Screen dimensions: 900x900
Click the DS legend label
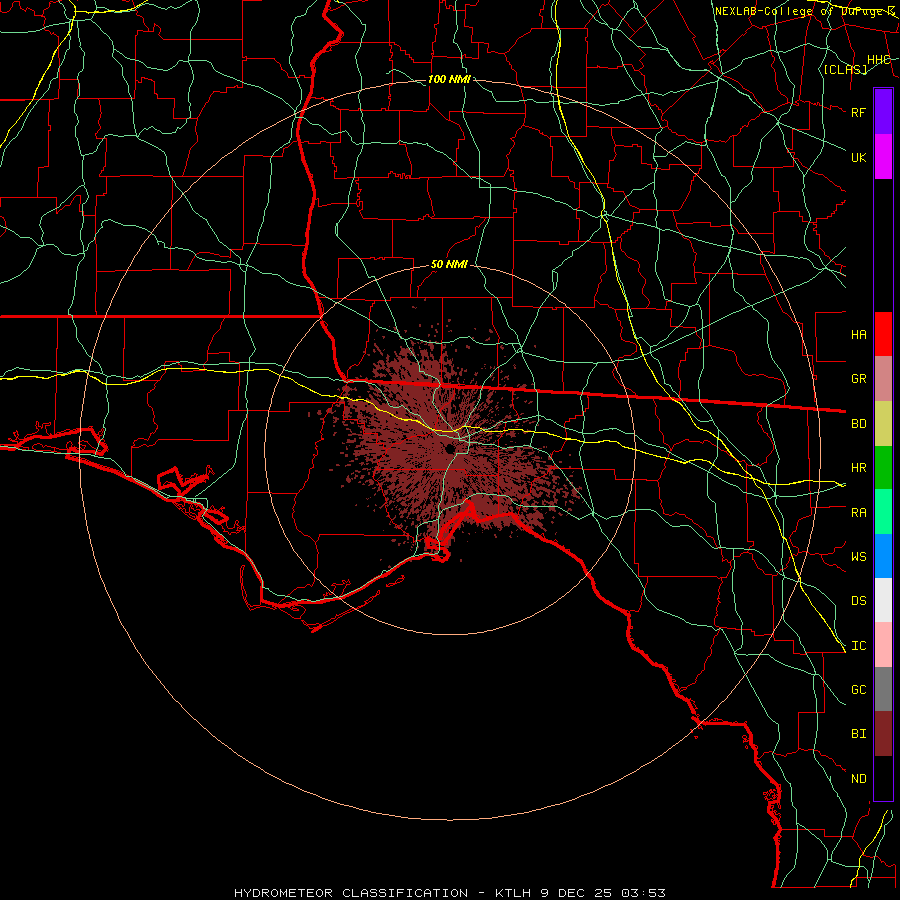coord(858,601)
